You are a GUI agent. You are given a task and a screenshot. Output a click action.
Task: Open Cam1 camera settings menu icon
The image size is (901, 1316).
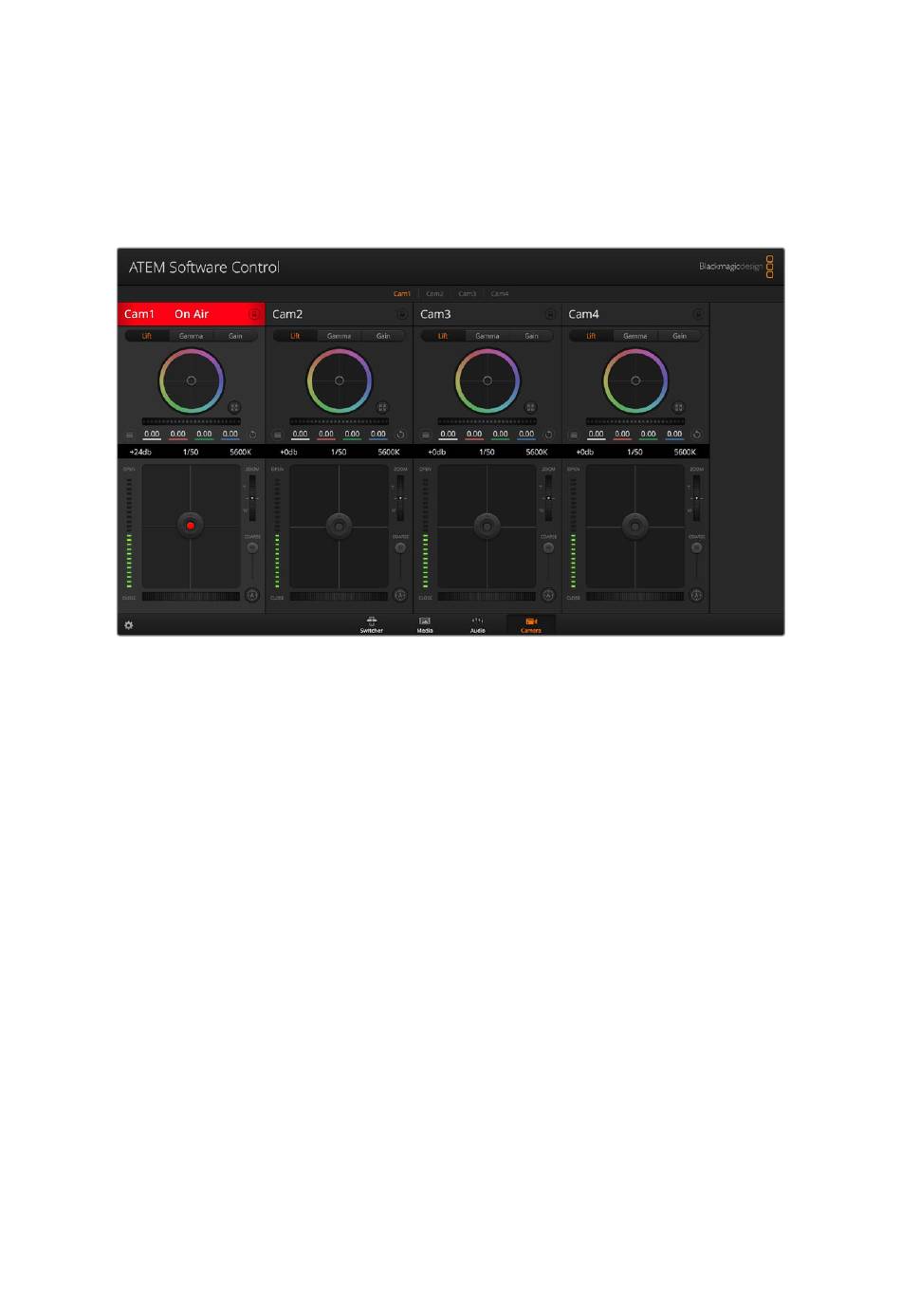130,436
